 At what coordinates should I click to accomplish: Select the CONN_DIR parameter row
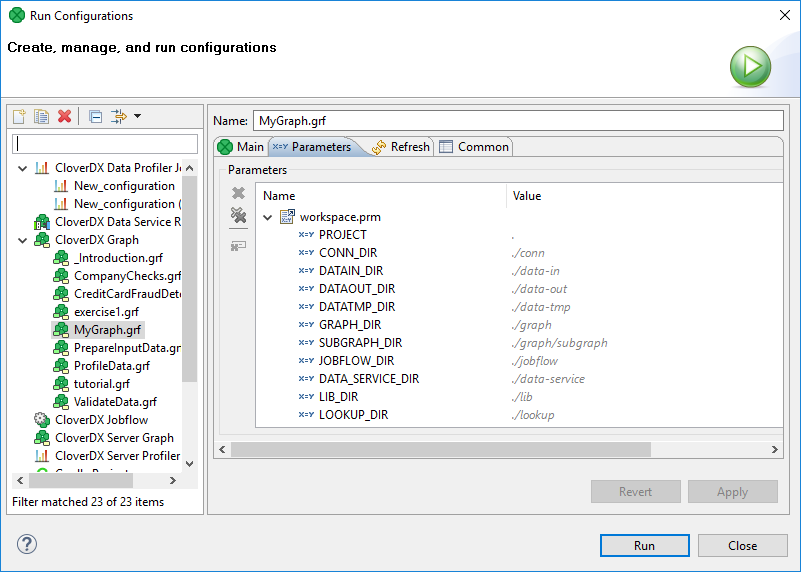click(x=519, y=253)
